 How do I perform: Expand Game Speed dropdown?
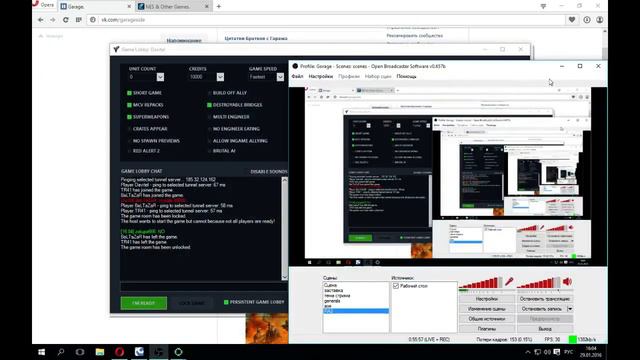coord(280,77)
